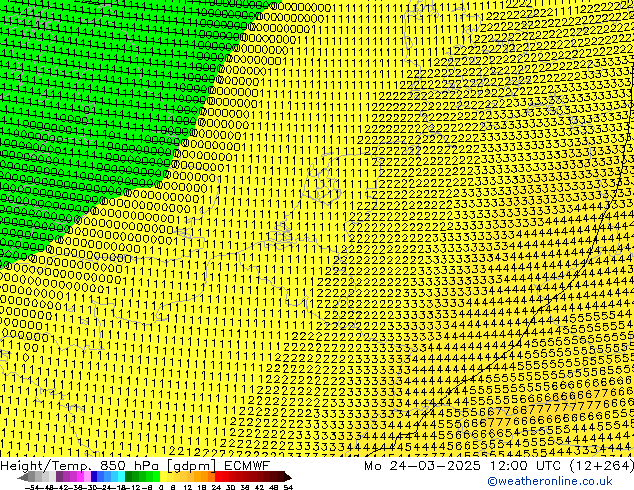The height and width of the screenshot is (490, 634).
Task: Click the right dark arrow end of the color scale
Action: [x=288, y=477]
